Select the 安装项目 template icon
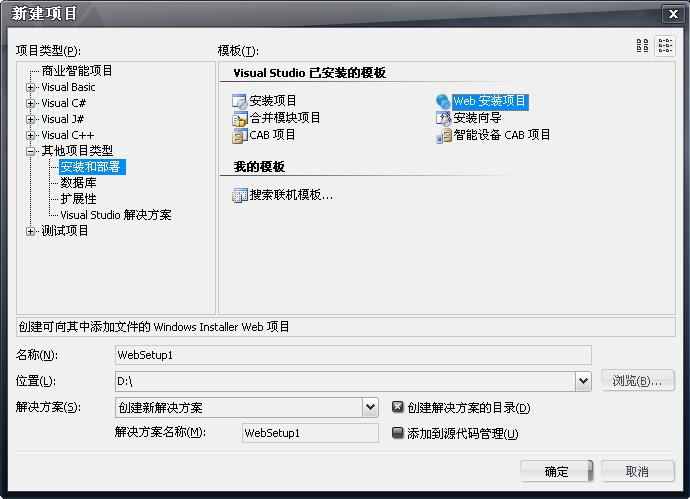This screenshot has height=499, width=690. click(240, 101)
